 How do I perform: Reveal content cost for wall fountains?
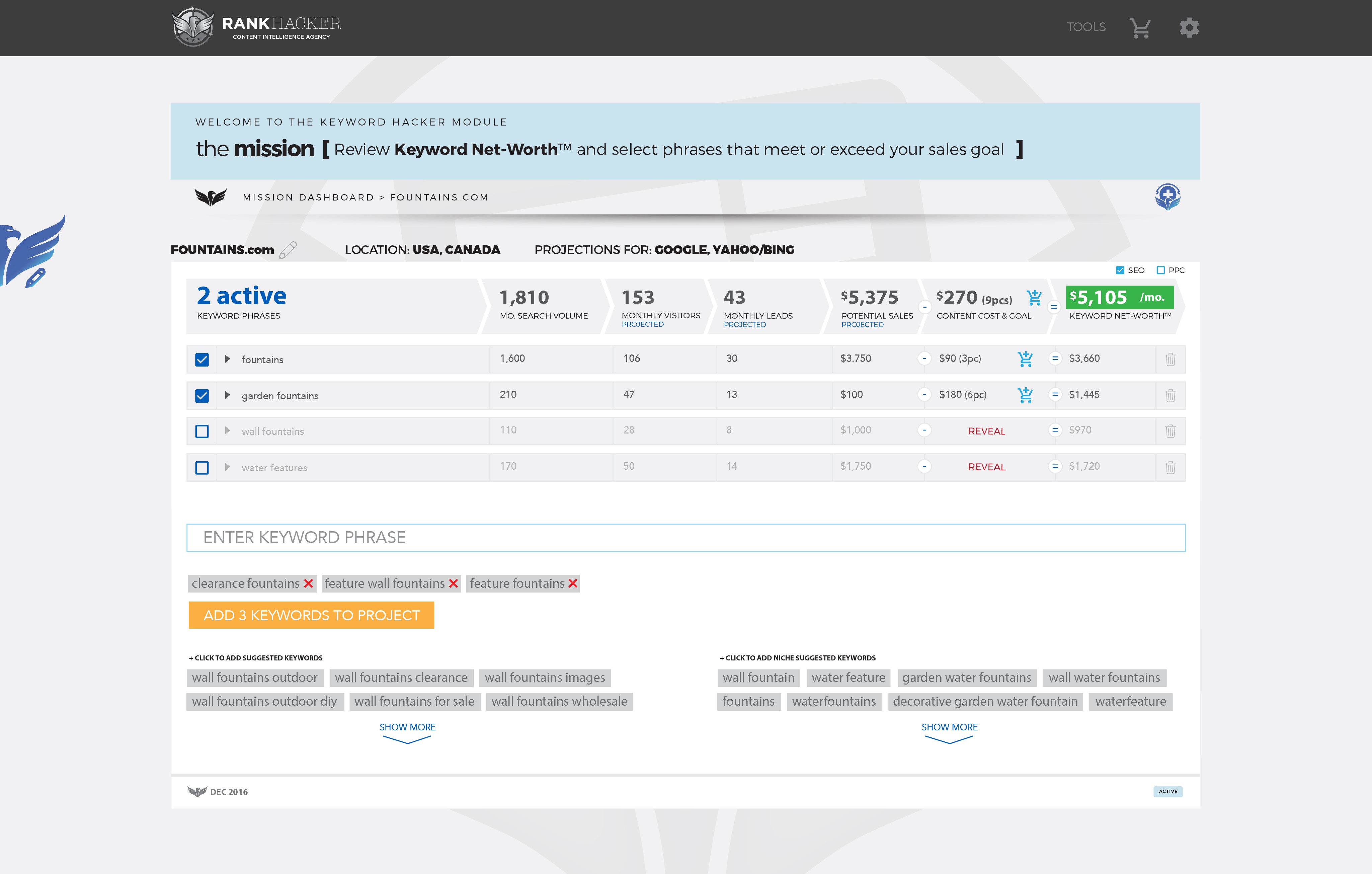pos(986,431)
